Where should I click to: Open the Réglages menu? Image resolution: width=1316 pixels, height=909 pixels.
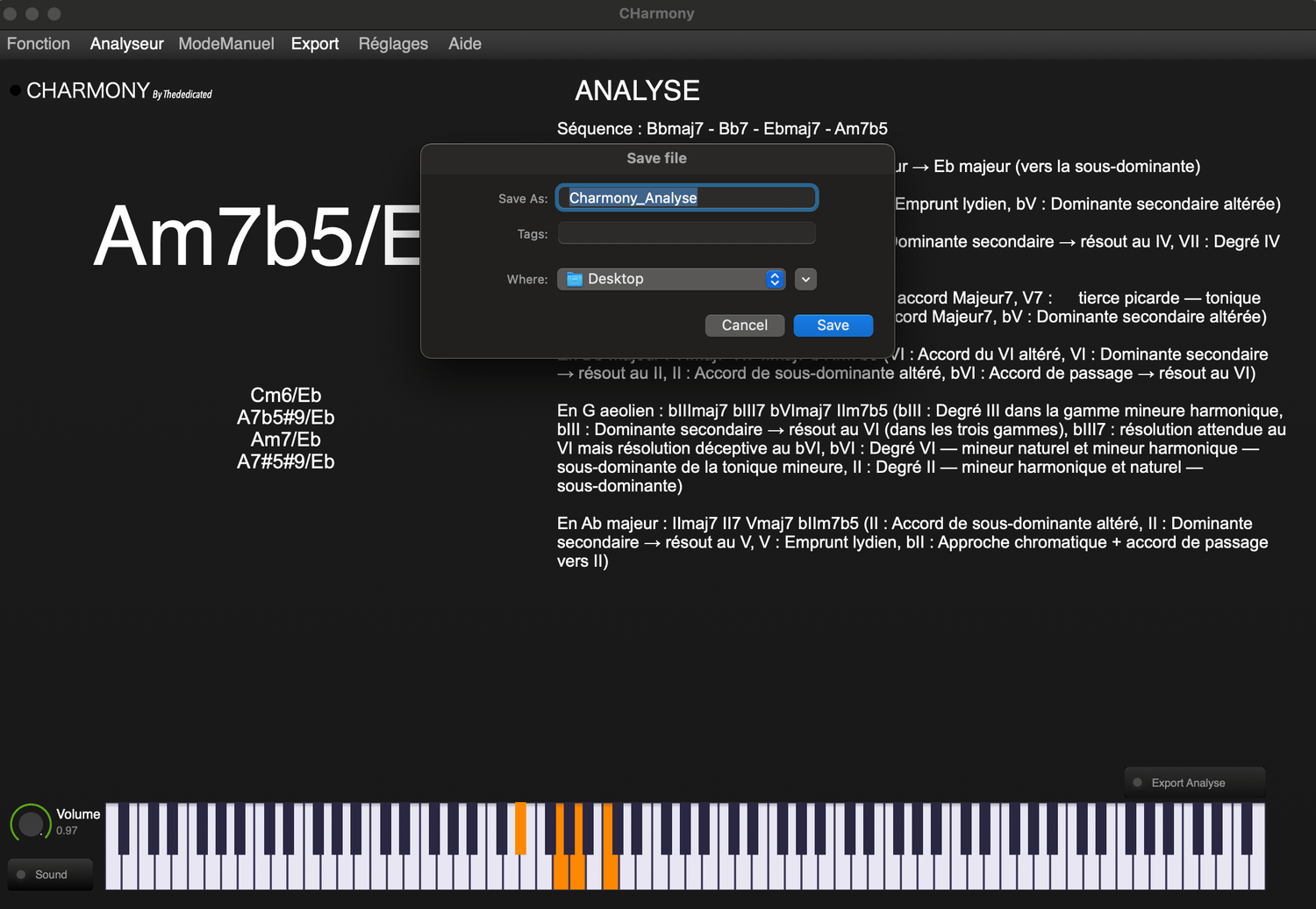click(x=393, y=44)
